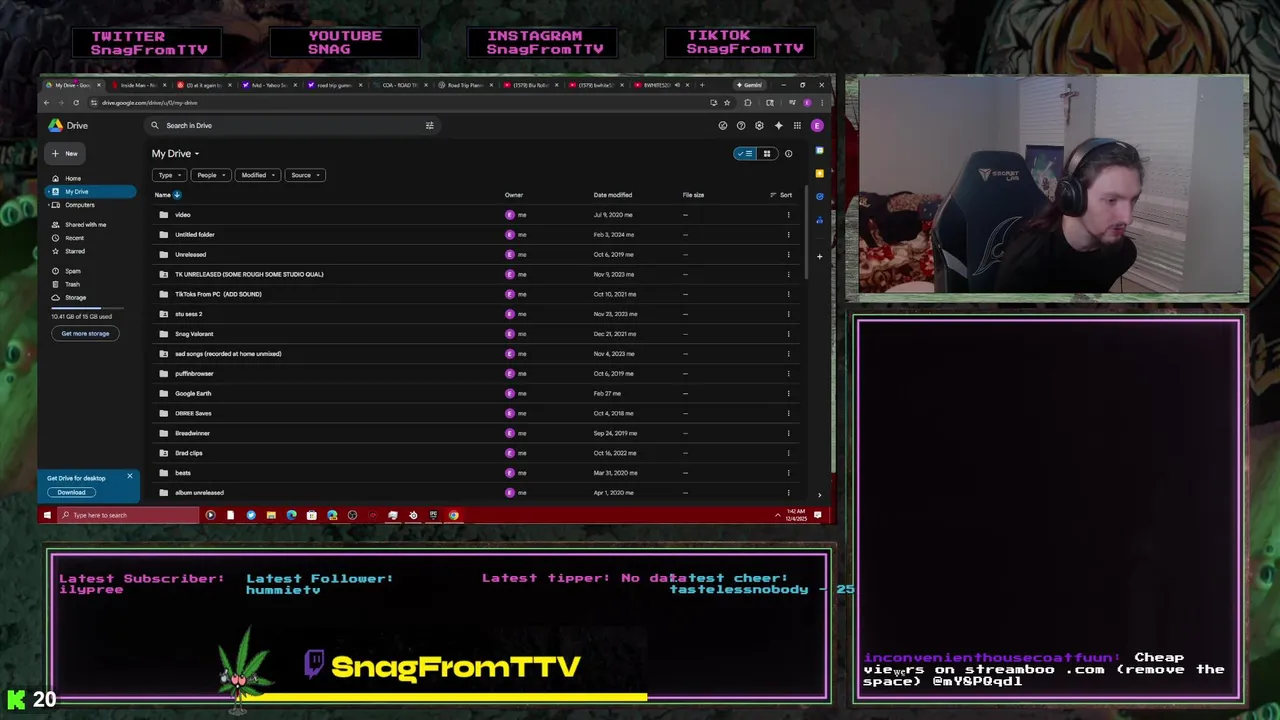This screenshot has width=1280, height=720.
Task: Click the Gemini sparkle icon in Drive
Action: 778,125
